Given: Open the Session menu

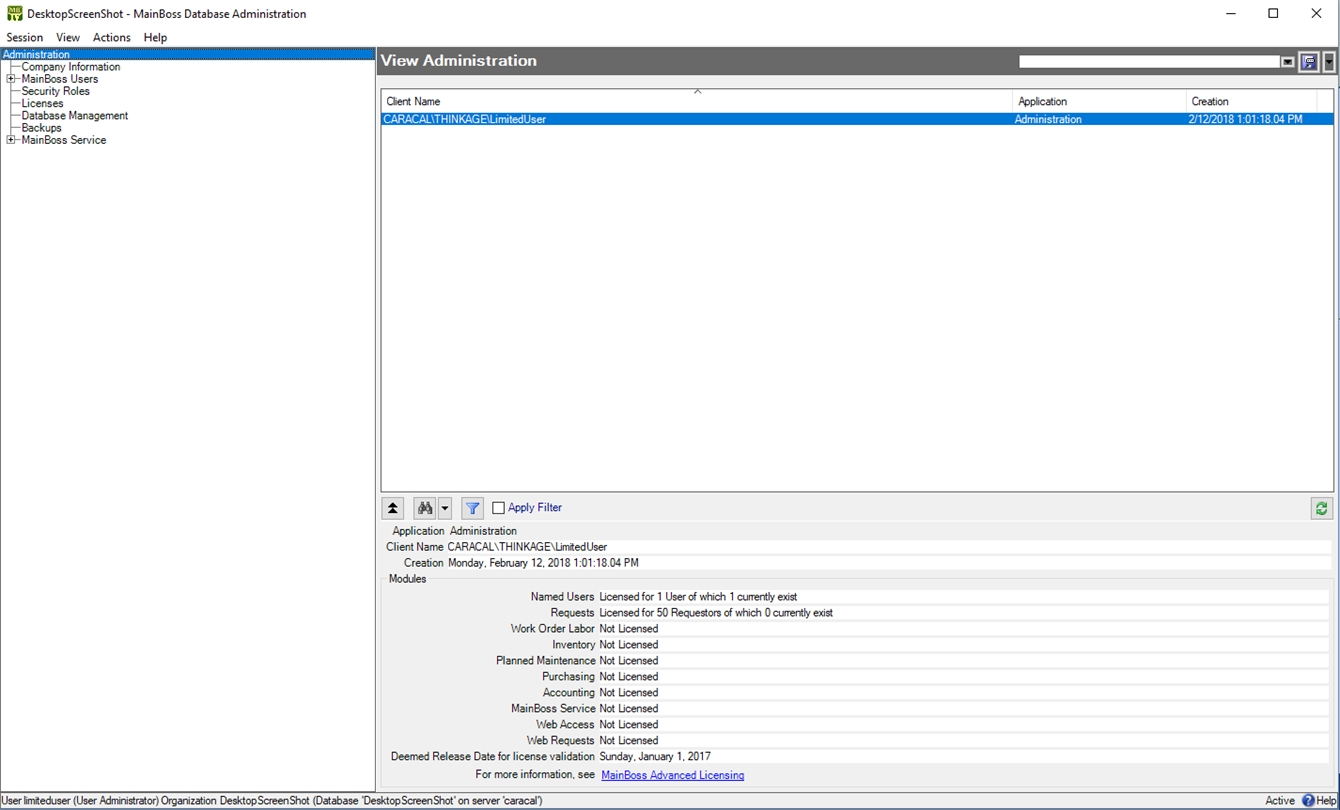Looking at the screenshot, I should pos(25,37).
